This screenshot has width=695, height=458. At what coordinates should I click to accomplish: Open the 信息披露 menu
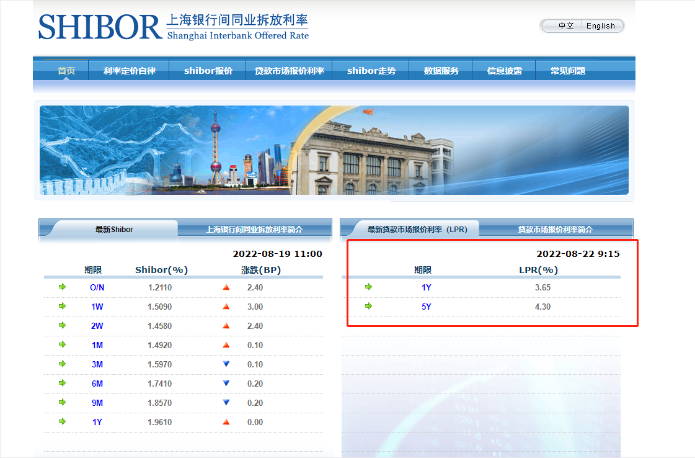coord(504,70)
